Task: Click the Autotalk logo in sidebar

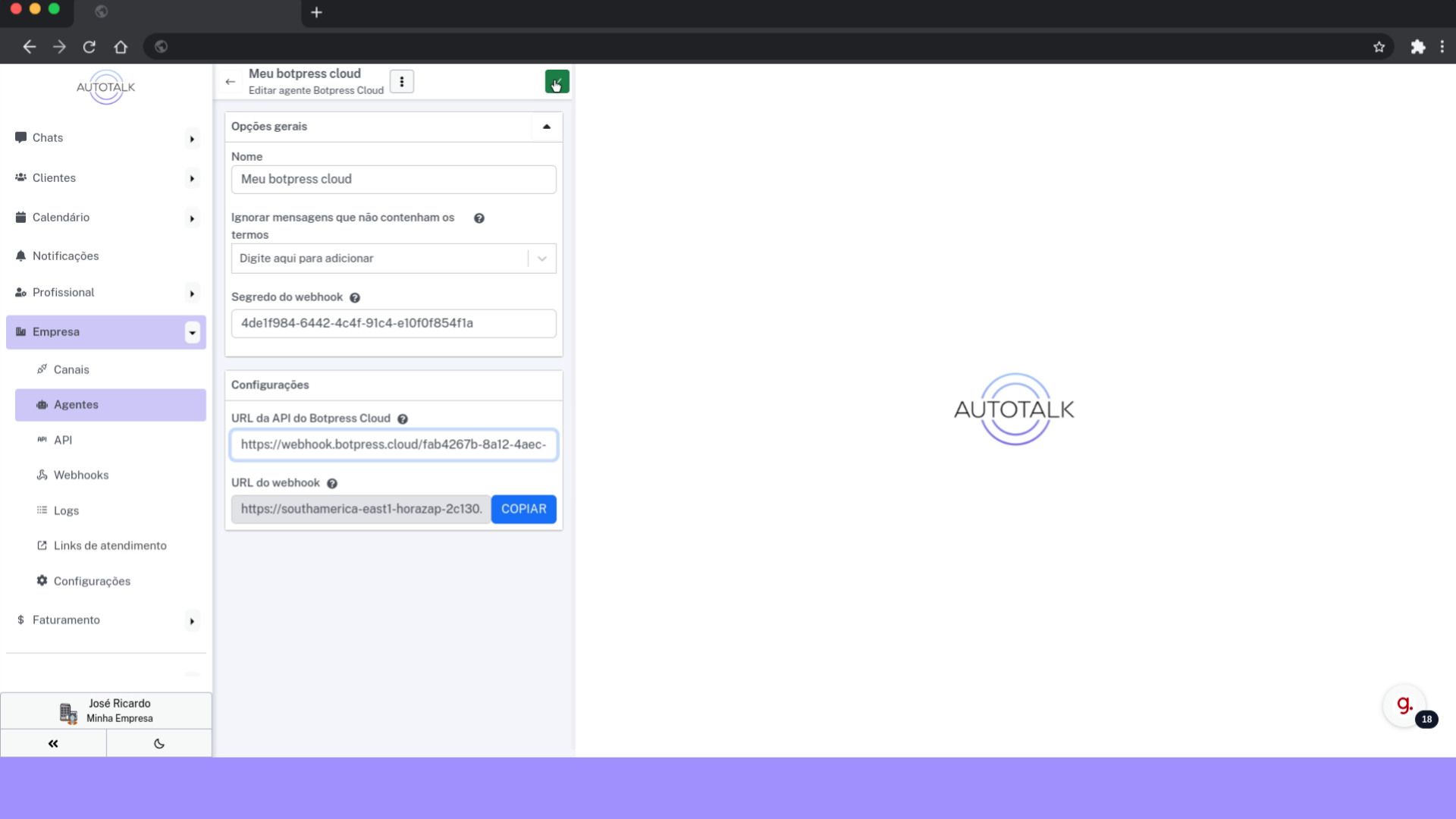Action: [x=105, y=87]
